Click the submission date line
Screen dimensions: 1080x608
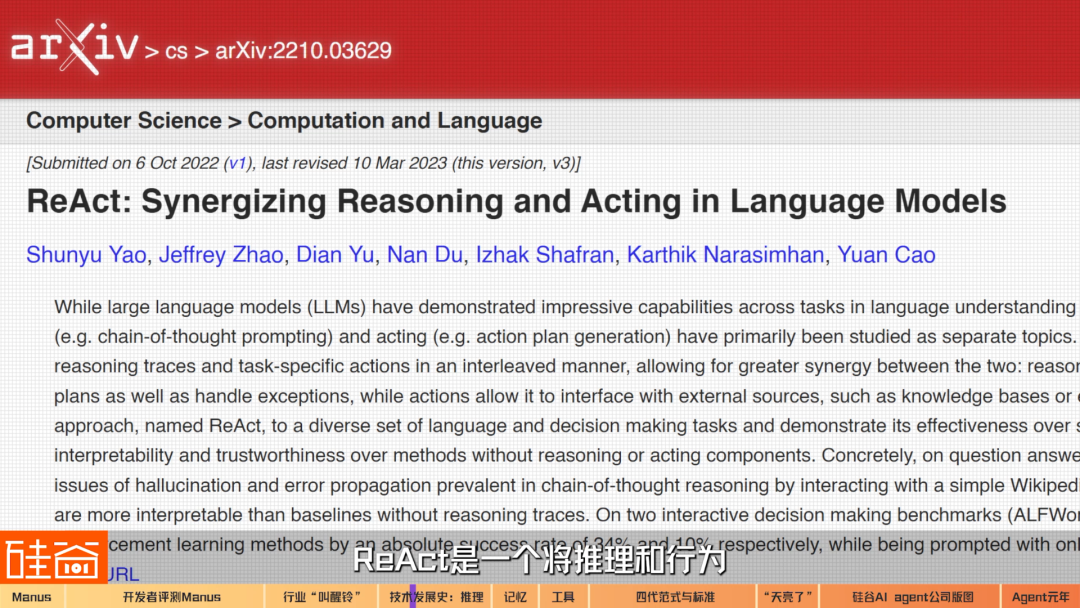coord(303,163)
